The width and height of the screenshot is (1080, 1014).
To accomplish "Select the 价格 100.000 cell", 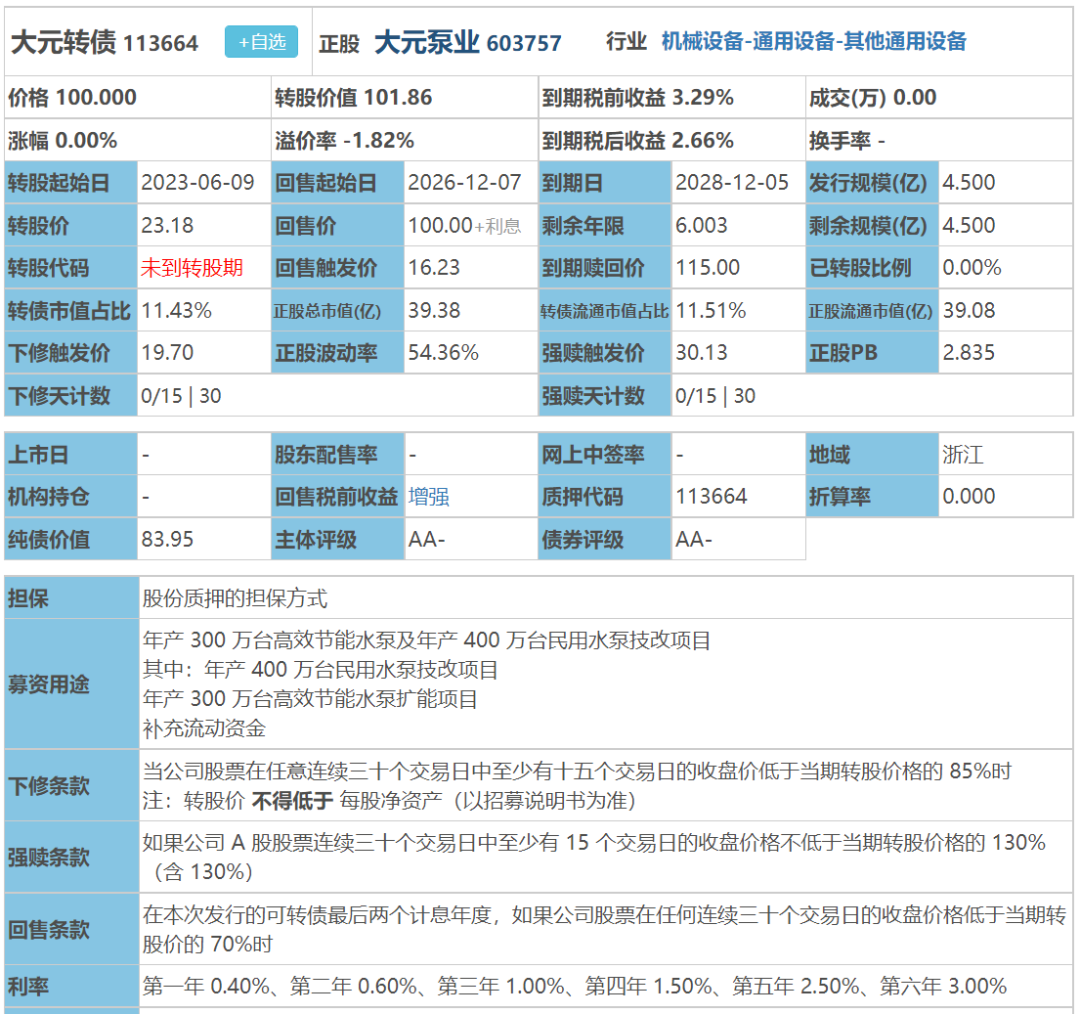I will [138, 98].
